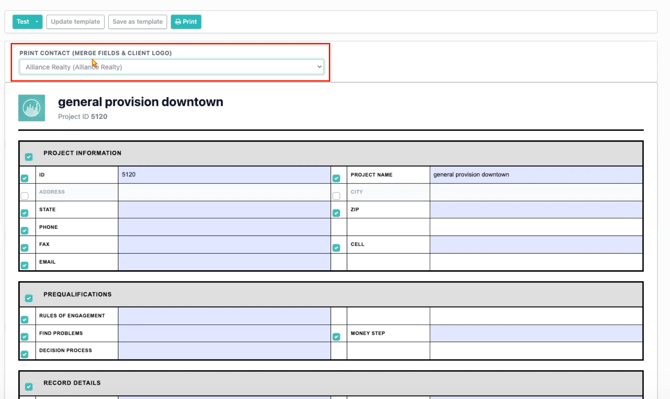670x399 pixels.
Task: Click the 'RECORD DETAILS' section header text
Action: 72,383
